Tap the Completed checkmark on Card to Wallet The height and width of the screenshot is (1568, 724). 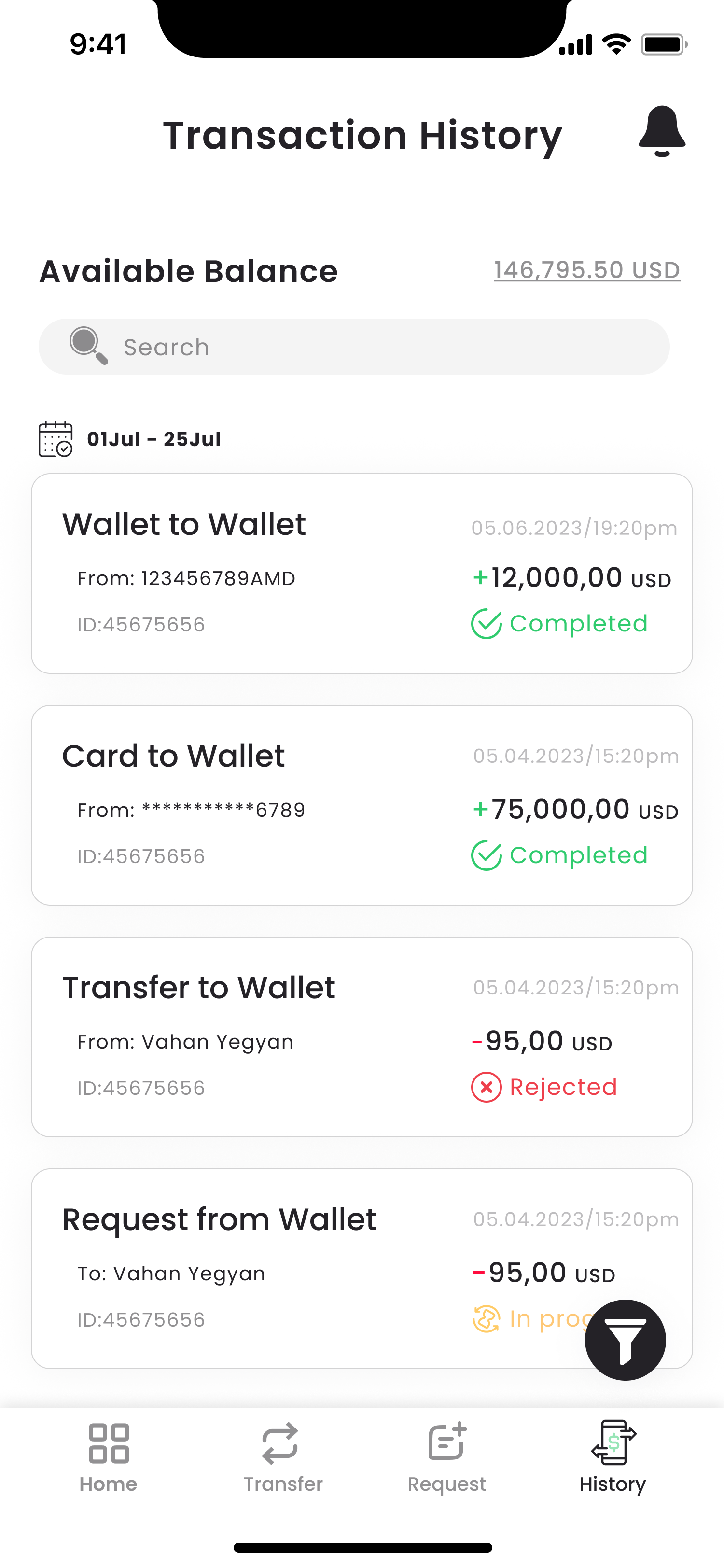point(486,855)
